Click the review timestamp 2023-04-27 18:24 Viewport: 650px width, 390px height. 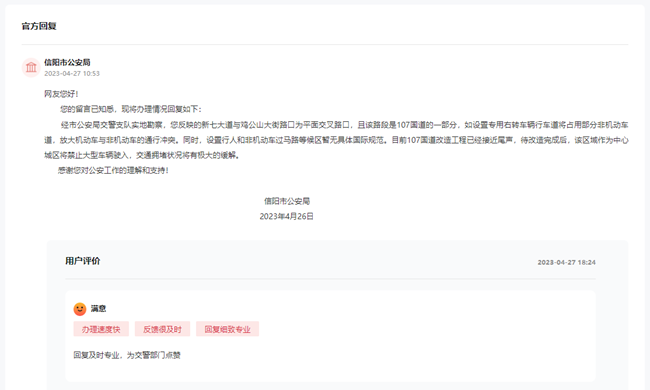tap(567, 262)
